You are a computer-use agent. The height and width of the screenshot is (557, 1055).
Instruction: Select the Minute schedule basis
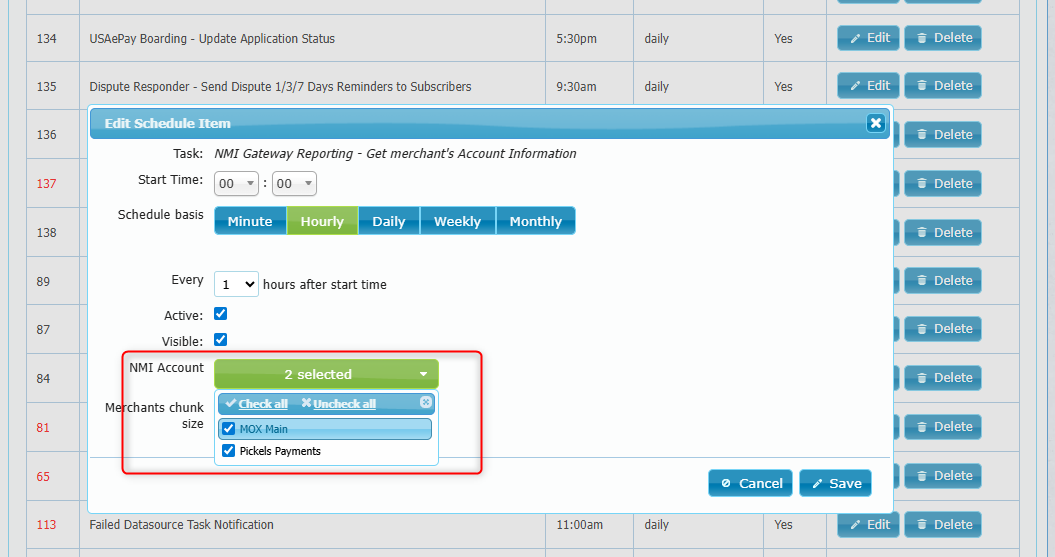click(250, 221)
